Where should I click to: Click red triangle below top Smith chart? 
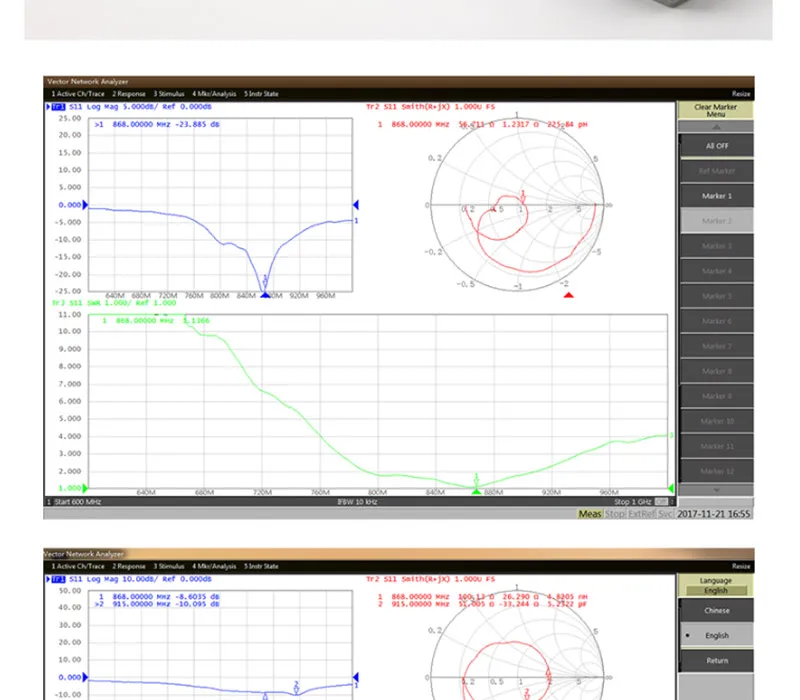click(568, 295)
